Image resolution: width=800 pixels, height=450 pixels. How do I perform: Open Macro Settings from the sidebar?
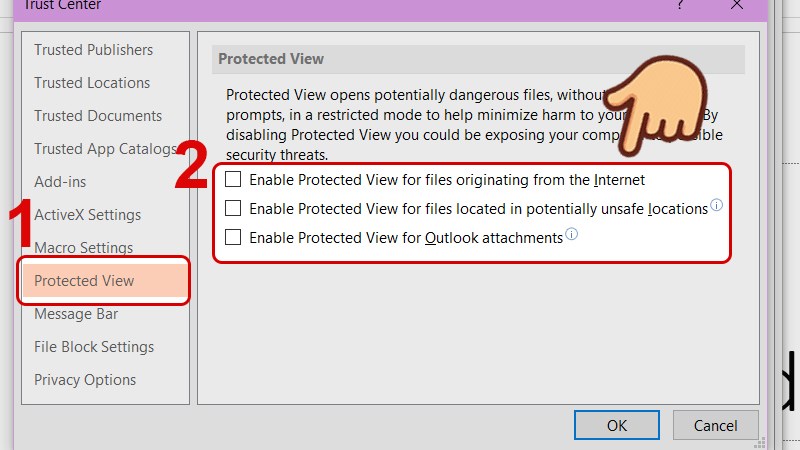click(x=84, y=248)
